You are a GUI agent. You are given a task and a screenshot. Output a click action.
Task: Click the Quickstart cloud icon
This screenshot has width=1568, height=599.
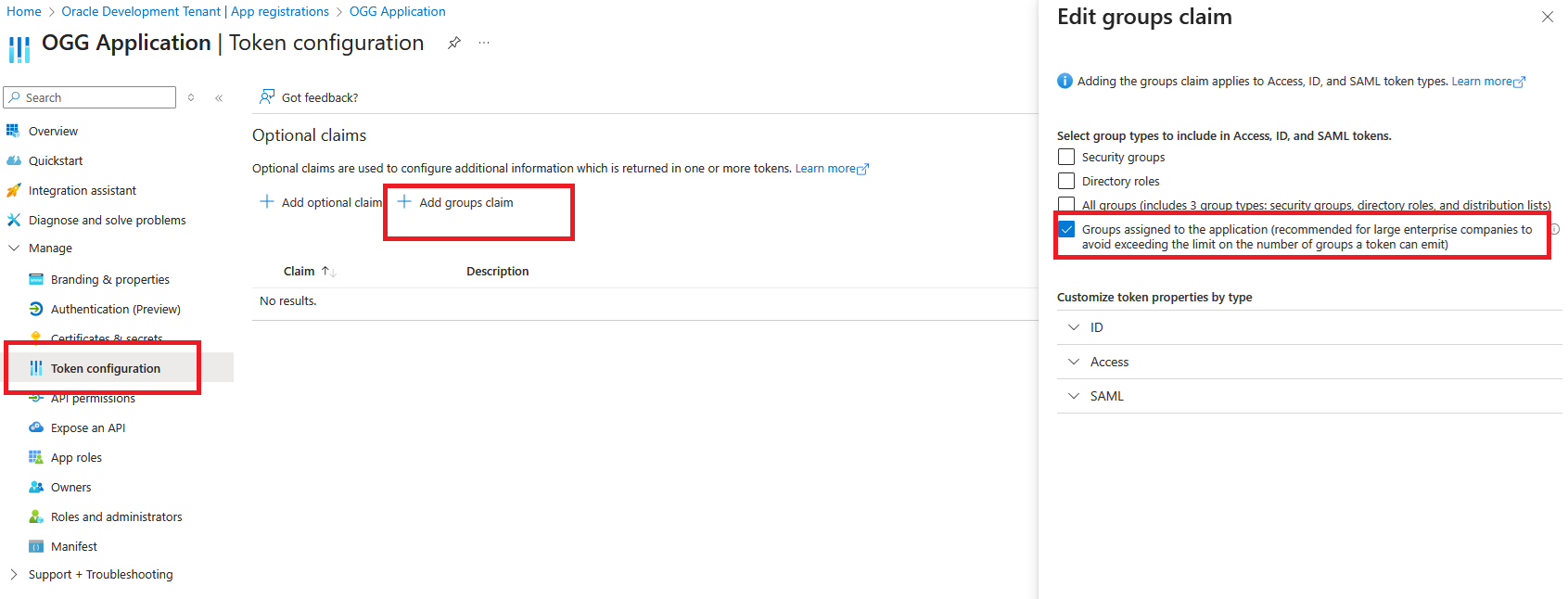13,160
